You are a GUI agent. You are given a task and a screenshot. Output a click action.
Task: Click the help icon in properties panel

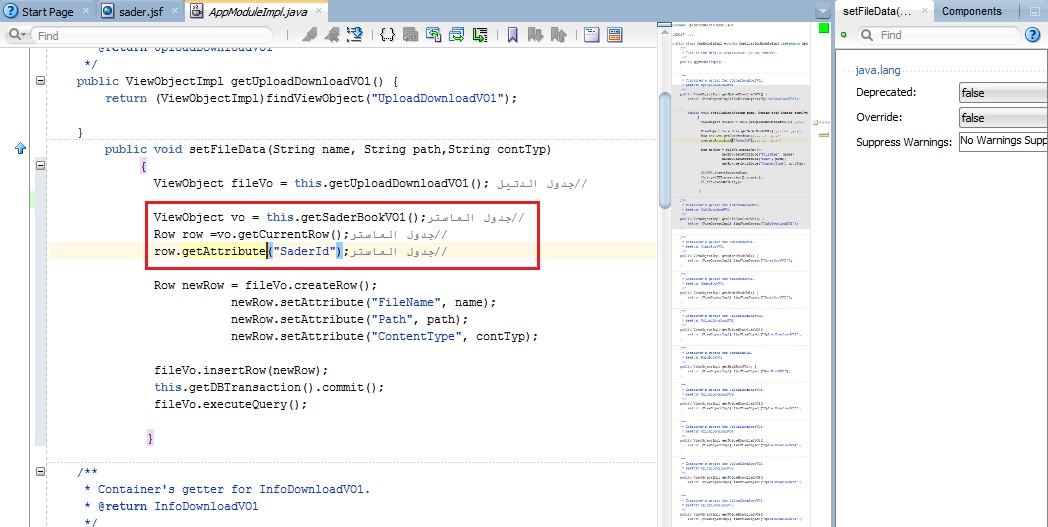(1033, 35)
